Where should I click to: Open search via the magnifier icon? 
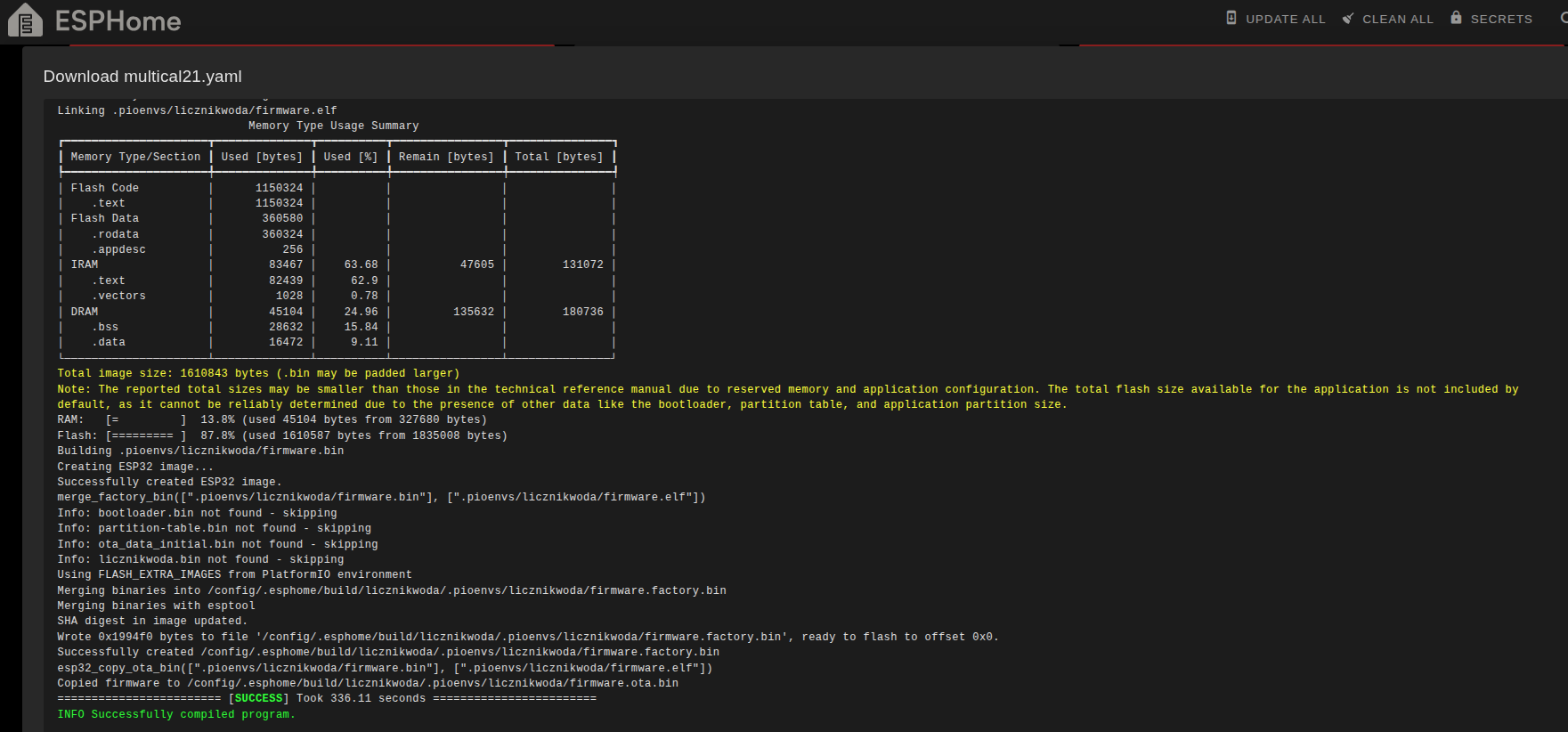pyautogui.click(x=1563, y=18)
